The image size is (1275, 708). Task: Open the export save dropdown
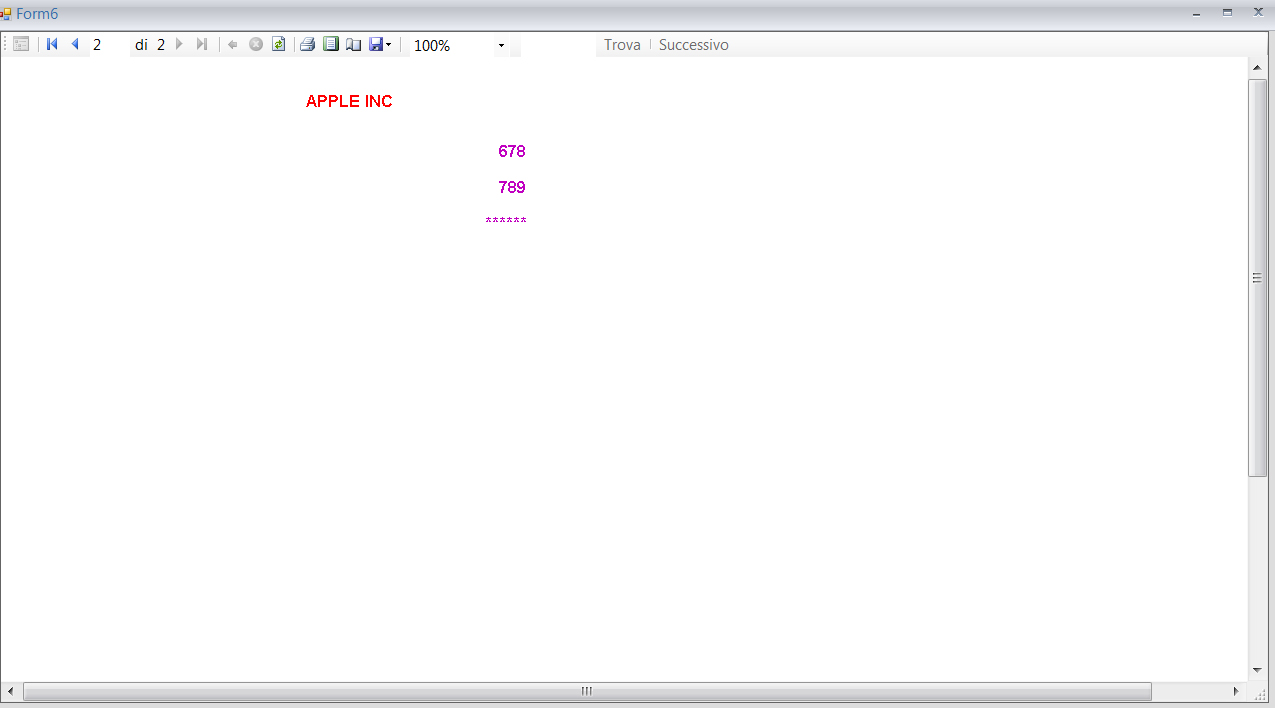point(380,44)
